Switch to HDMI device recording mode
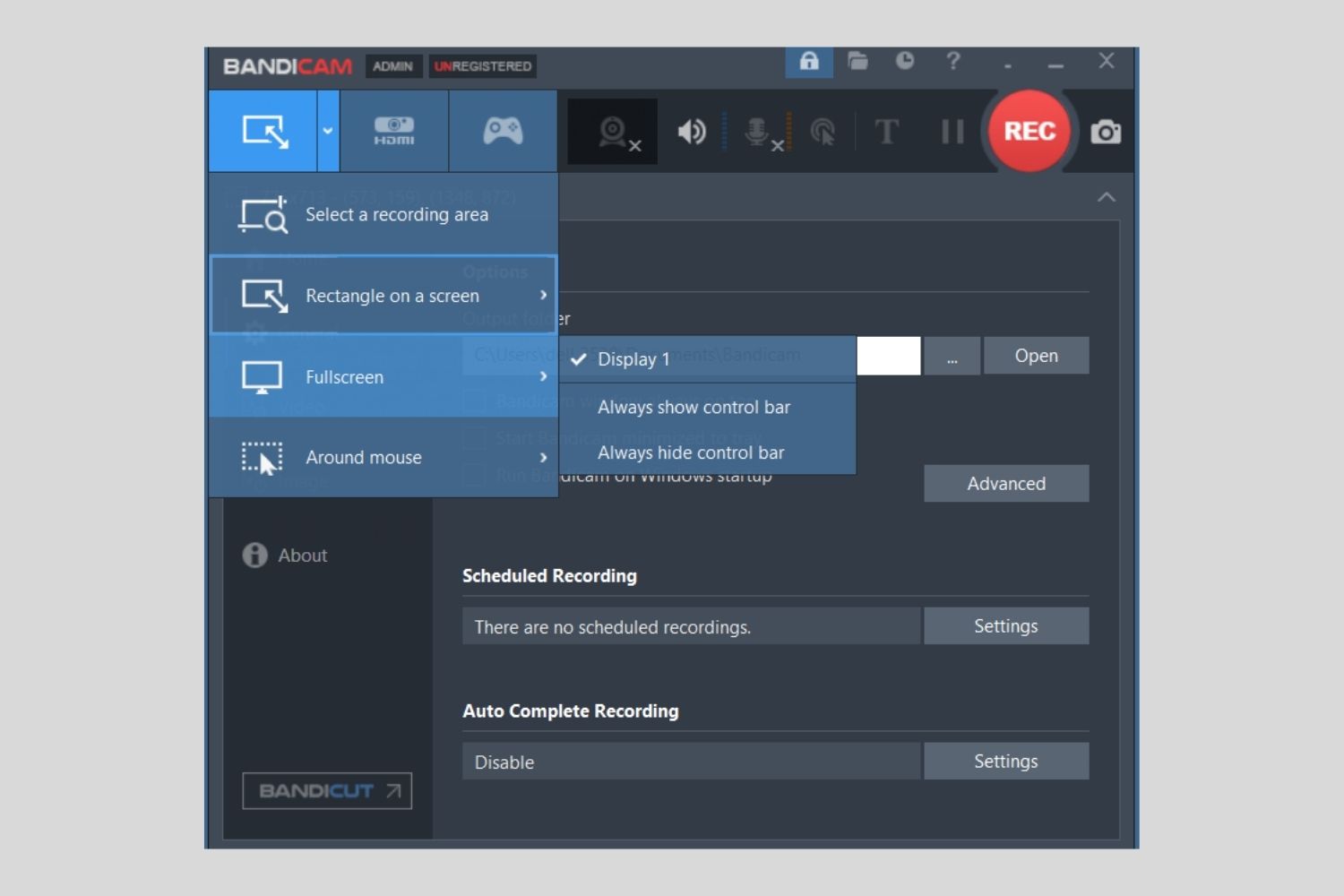Screen dimensions: 1344x896 pos(394,131)
